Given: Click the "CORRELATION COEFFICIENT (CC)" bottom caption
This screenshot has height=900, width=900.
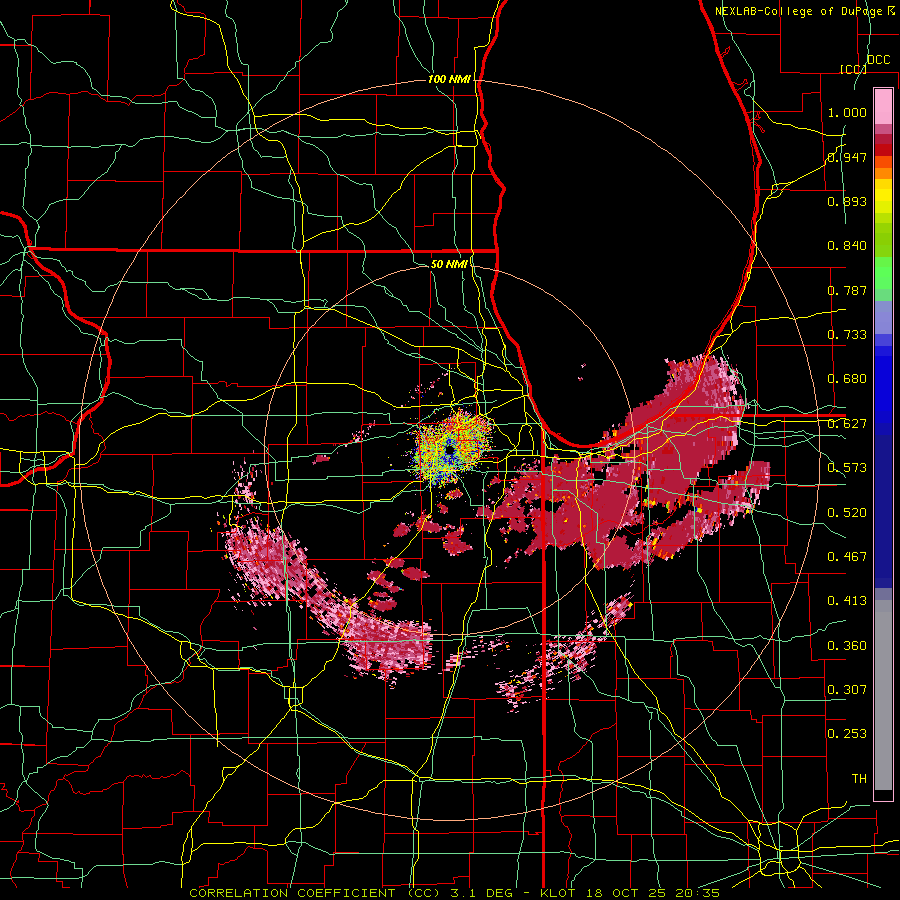Looking at the screenshot, I should (x=315, y=893).
